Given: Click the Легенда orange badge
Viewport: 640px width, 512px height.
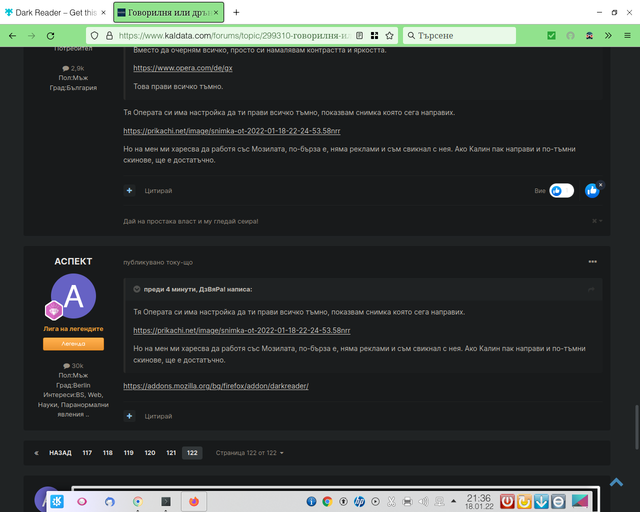Looking at the screenshot, I should (x=73, y=344).
